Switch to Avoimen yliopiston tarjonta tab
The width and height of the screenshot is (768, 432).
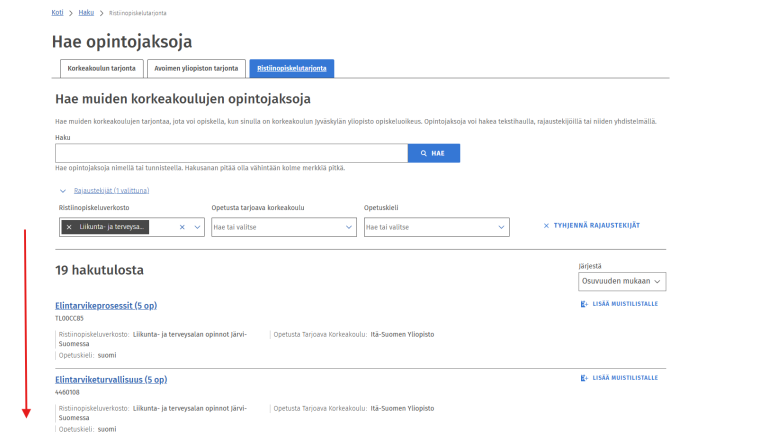pyautogui.click(x=196, y=69)
